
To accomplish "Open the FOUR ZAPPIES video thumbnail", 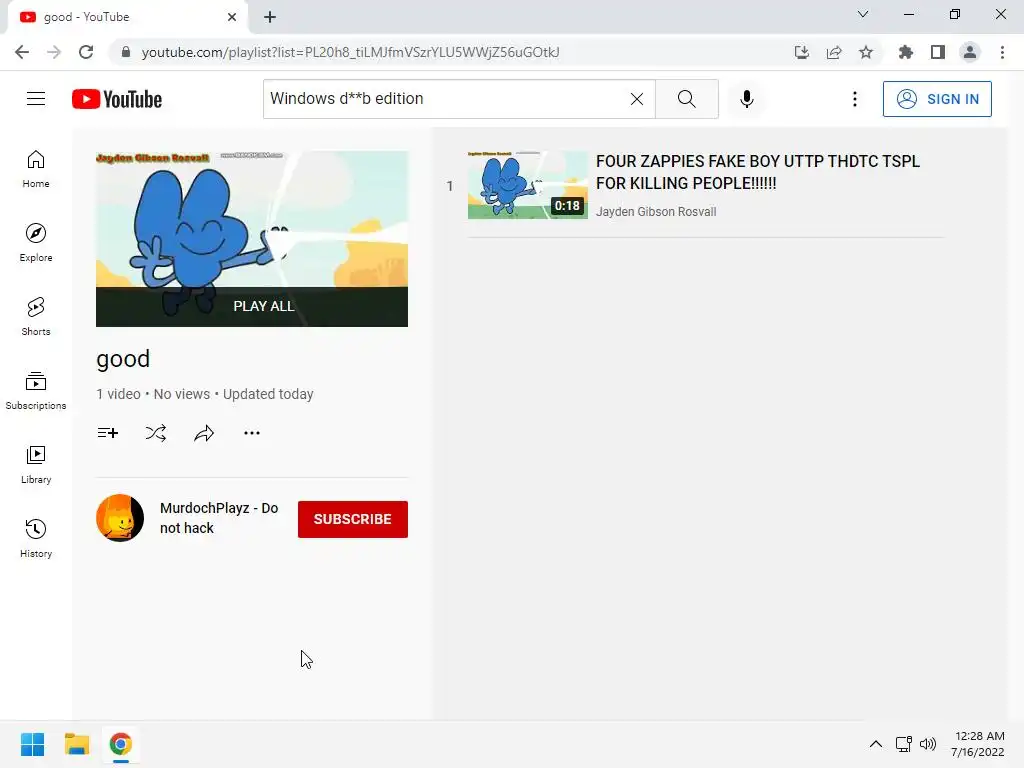I will pyautogui.click(x=528, y=185).
